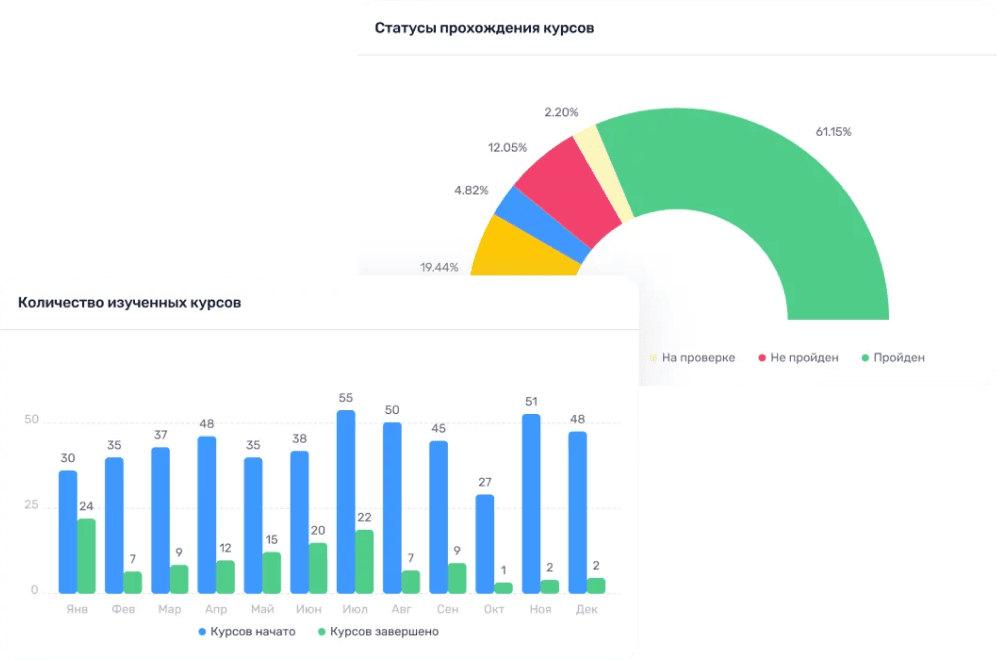998x660 pixels.
Task: Click the blue 4.82% donut segment
Action: click(541, 223)
